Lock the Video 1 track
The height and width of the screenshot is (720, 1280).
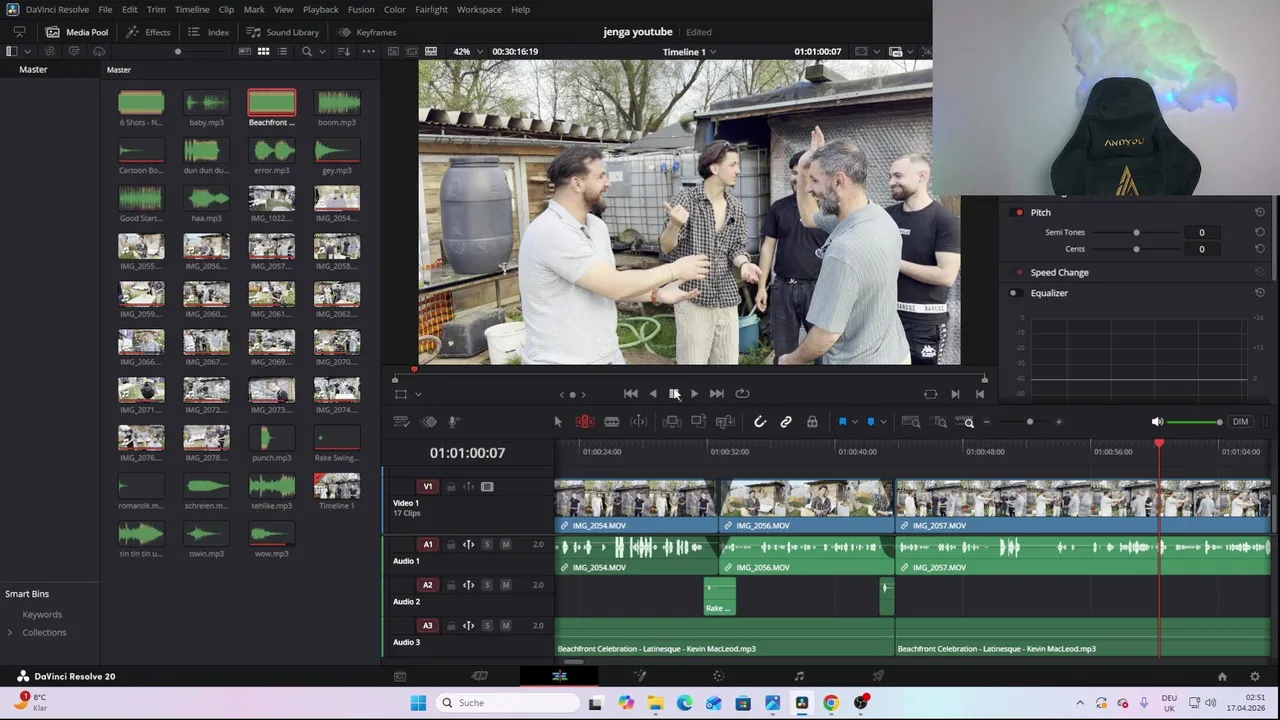[451, 487]
